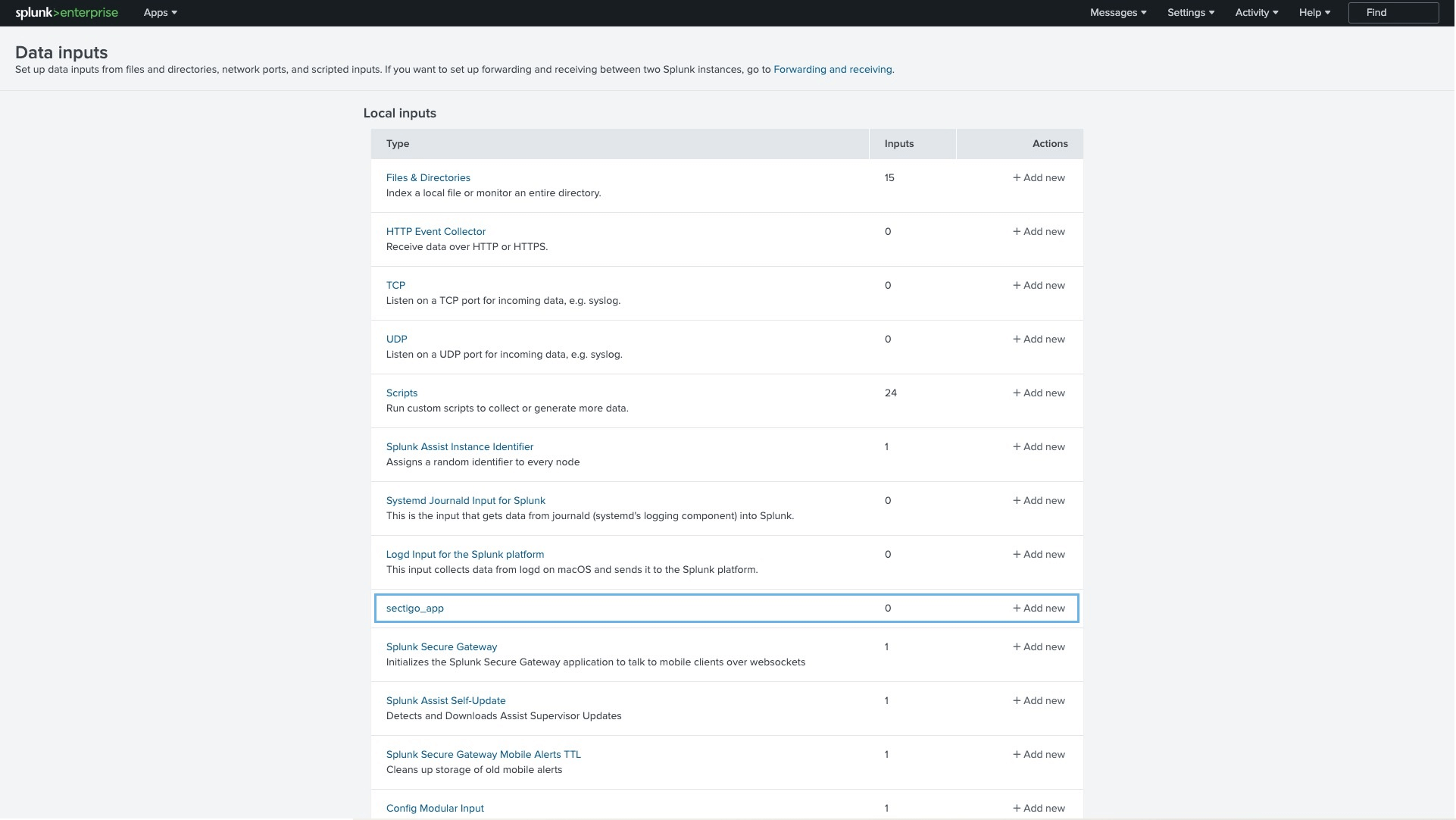The image size is (1456, 820).
Task: Add new Logd input
Action: point(1039,555)
